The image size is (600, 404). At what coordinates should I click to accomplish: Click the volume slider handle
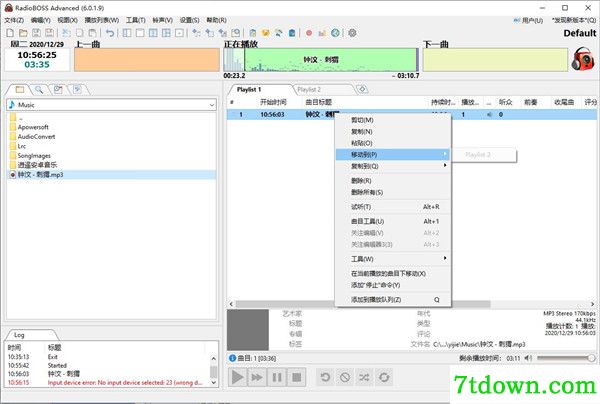(x=591, y=358)
